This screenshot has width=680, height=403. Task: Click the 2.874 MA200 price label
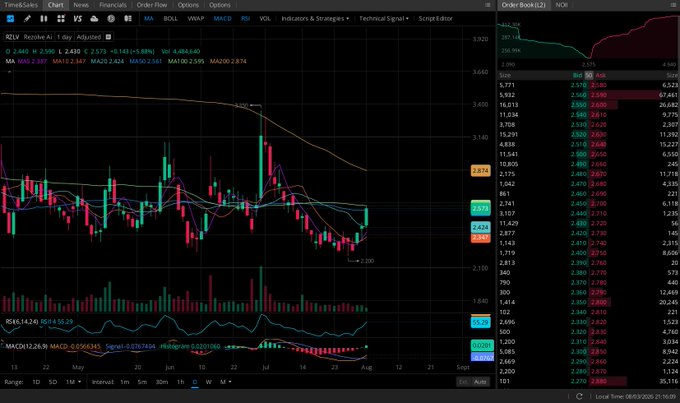[481, 171]
